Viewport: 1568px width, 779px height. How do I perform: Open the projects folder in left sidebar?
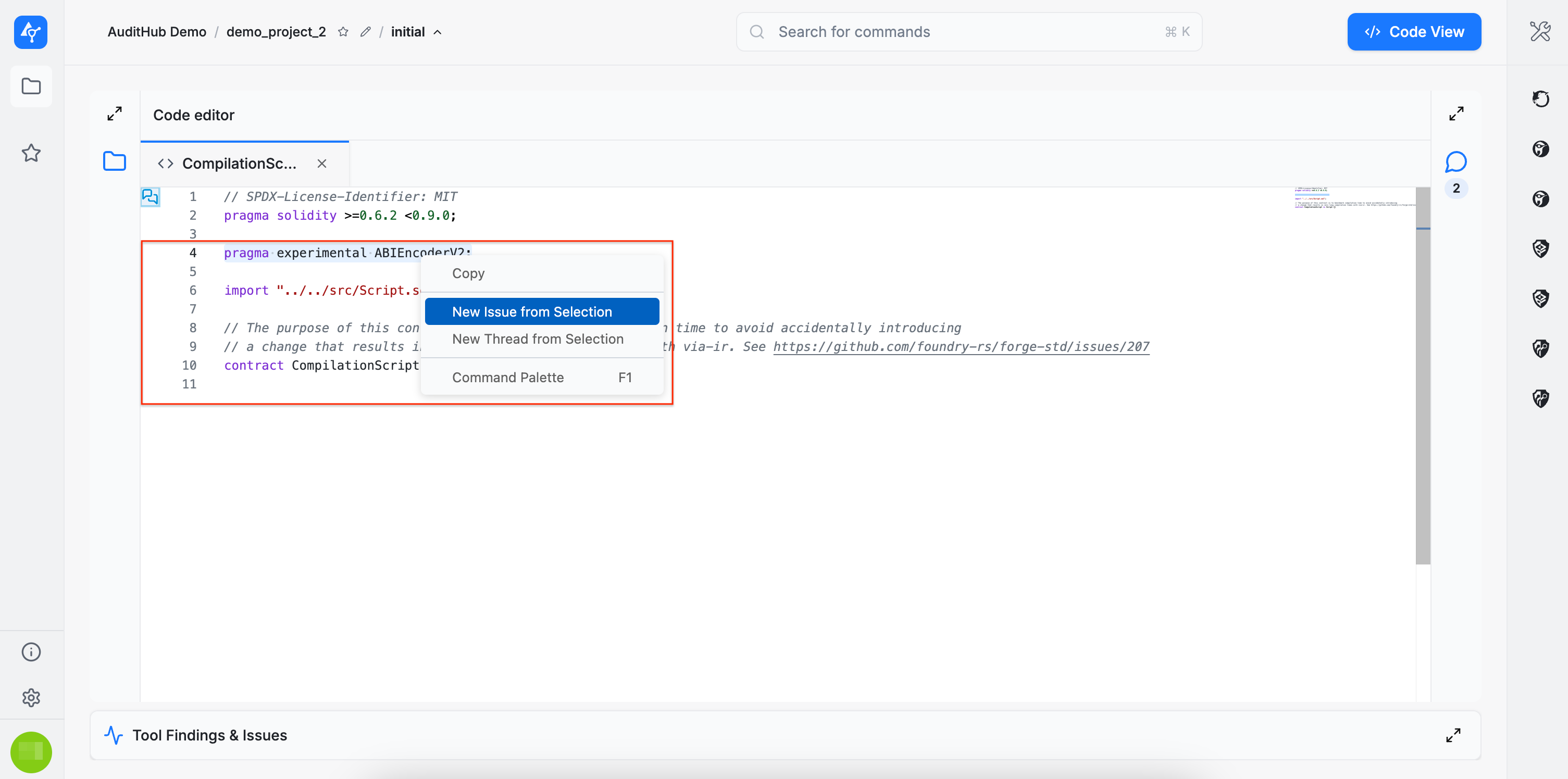31,86
